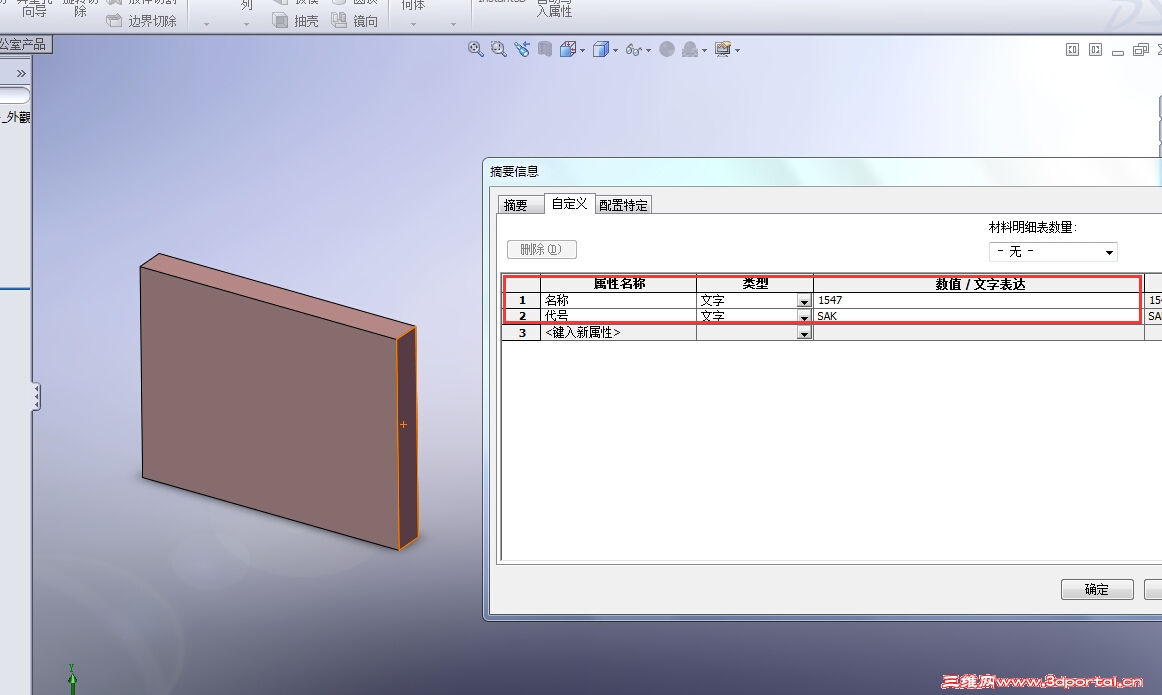
Task: Select the 镜向 mirror tool
Action: pos(355,21)
